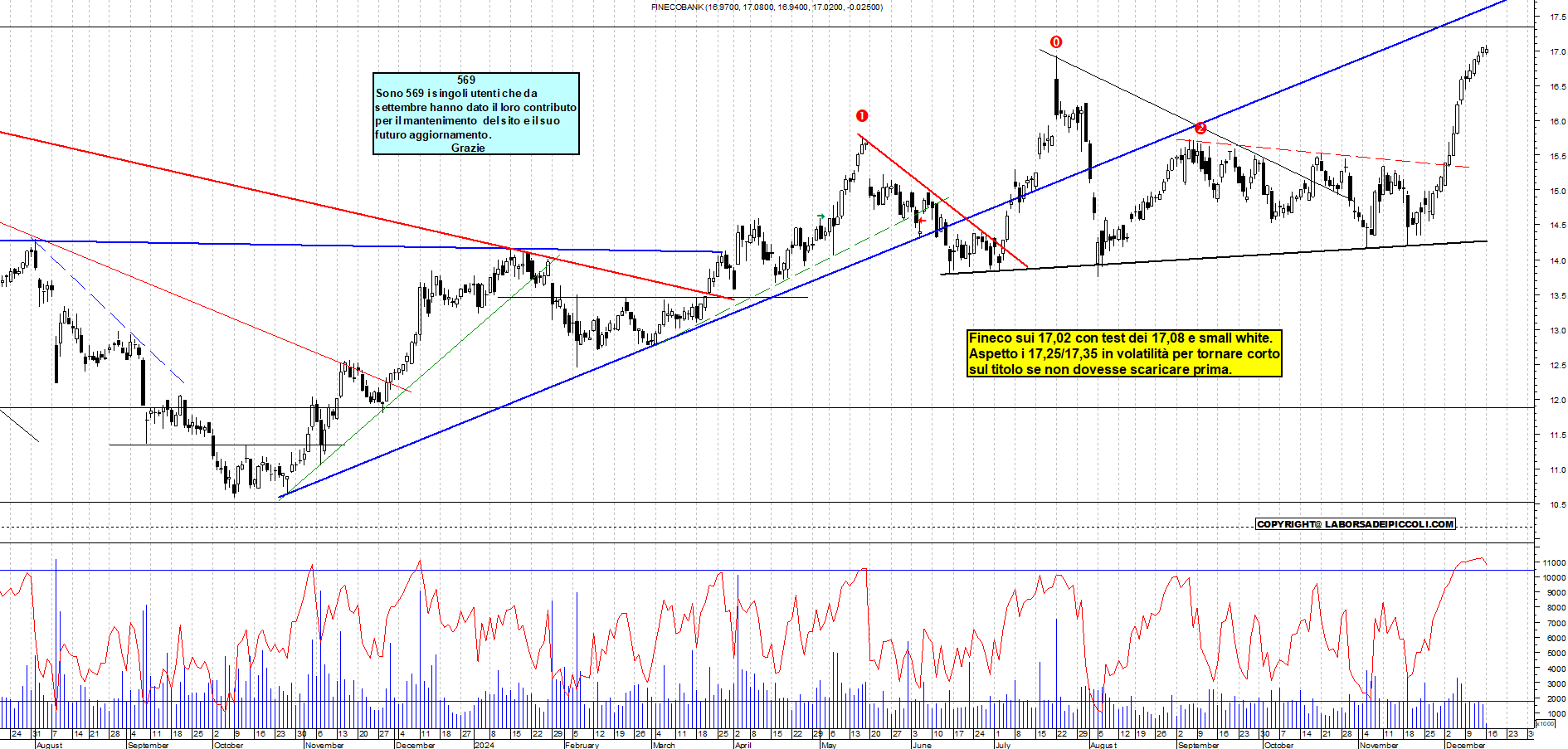Image resolution: width=1568 pixels, height=749 pixels.
Task: Click the 14.5 price axis label
Action: tap(1557, 226)
